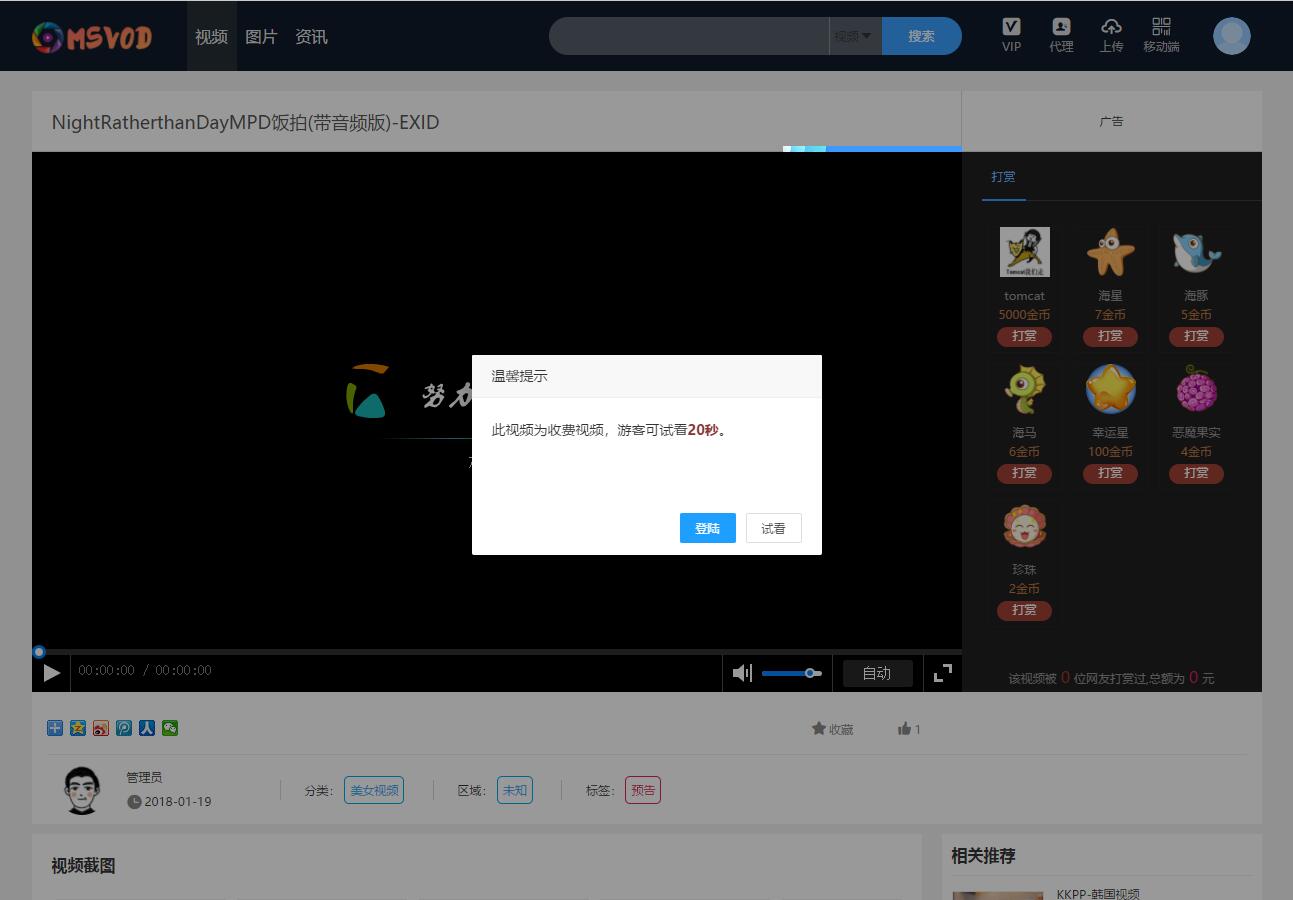
Task: Click the 珍珠 pearl gift icon
Action: 1024,526
